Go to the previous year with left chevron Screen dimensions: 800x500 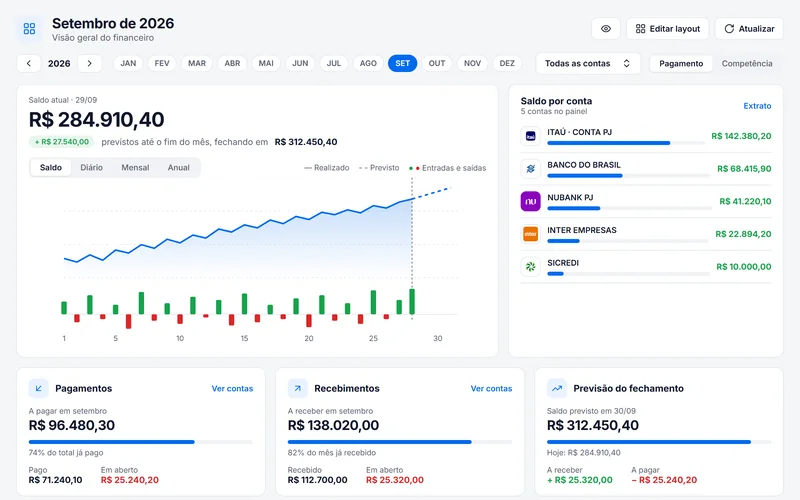point(29,63)
